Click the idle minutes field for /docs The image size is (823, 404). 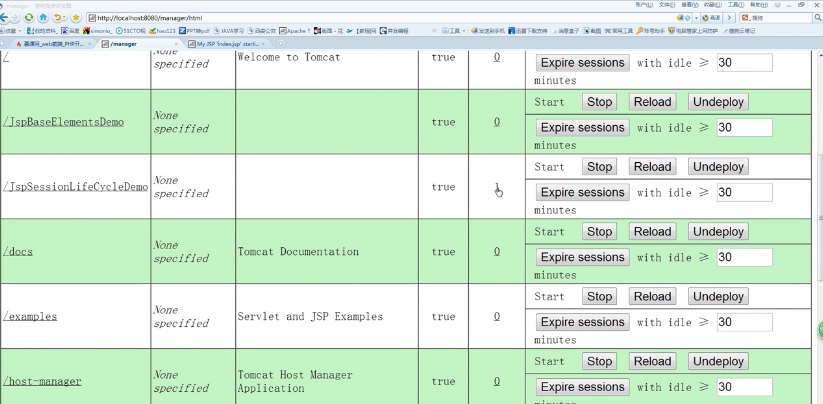click(744, 257)
